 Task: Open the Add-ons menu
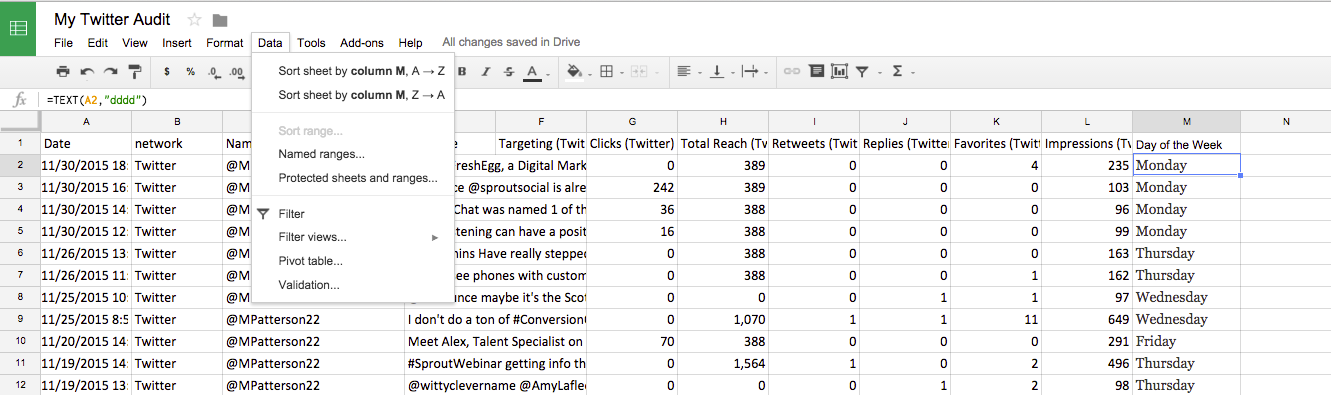point(362,43)
